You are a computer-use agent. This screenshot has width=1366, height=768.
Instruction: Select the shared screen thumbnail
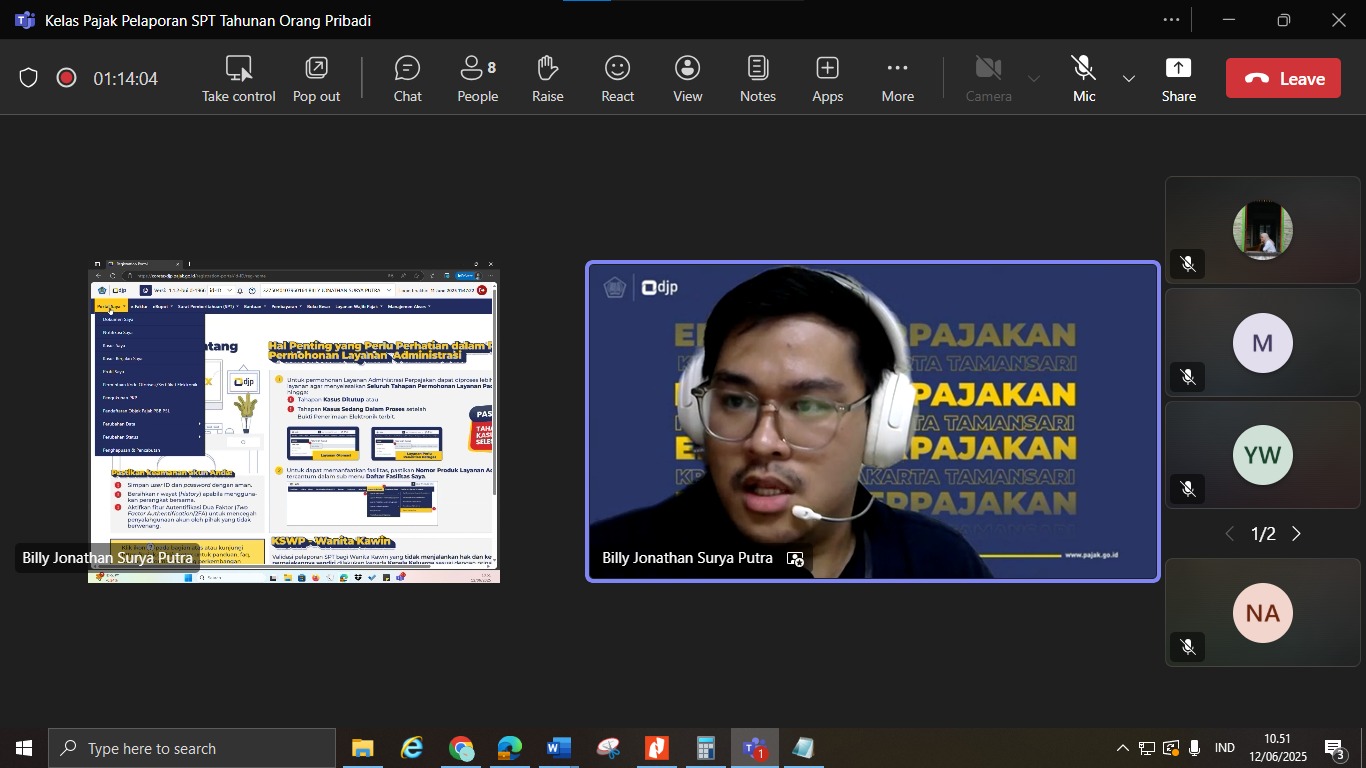click(294, 422)
